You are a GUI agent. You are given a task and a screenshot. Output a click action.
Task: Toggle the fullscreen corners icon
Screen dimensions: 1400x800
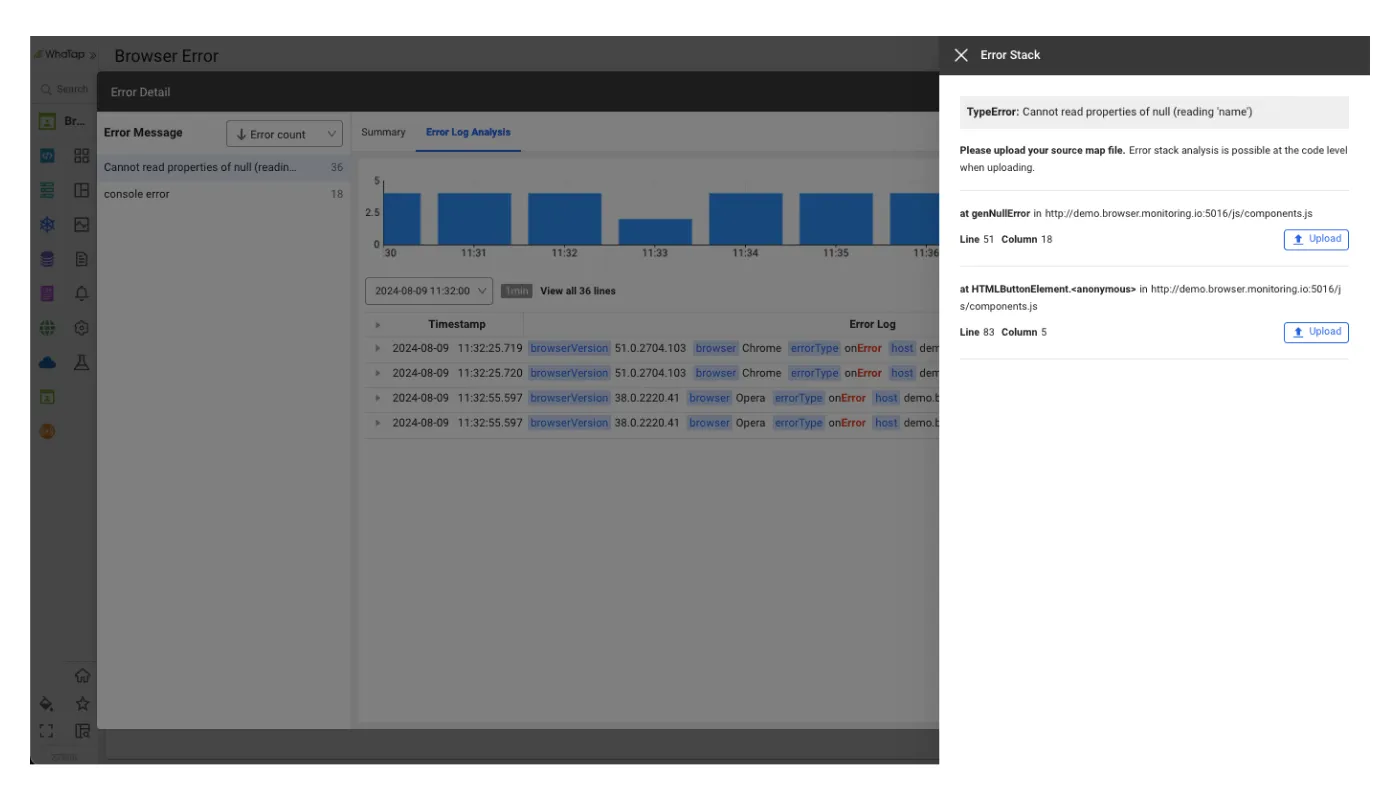[x=46, y=731]
